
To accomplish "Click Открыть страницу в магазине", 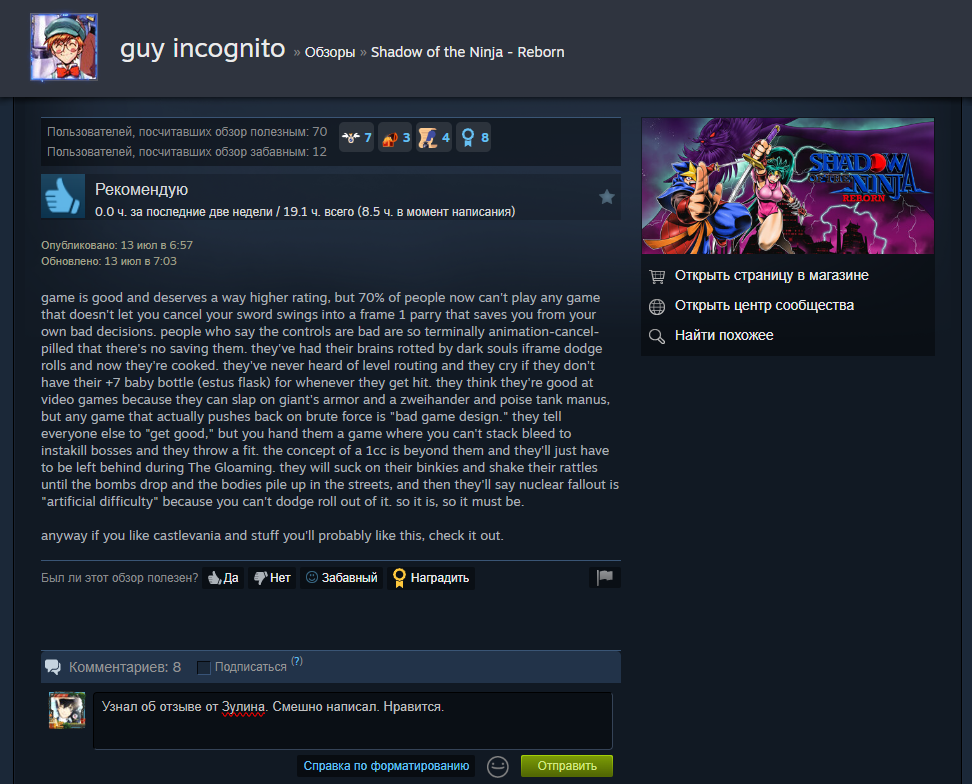I will [x=771, y=275].
